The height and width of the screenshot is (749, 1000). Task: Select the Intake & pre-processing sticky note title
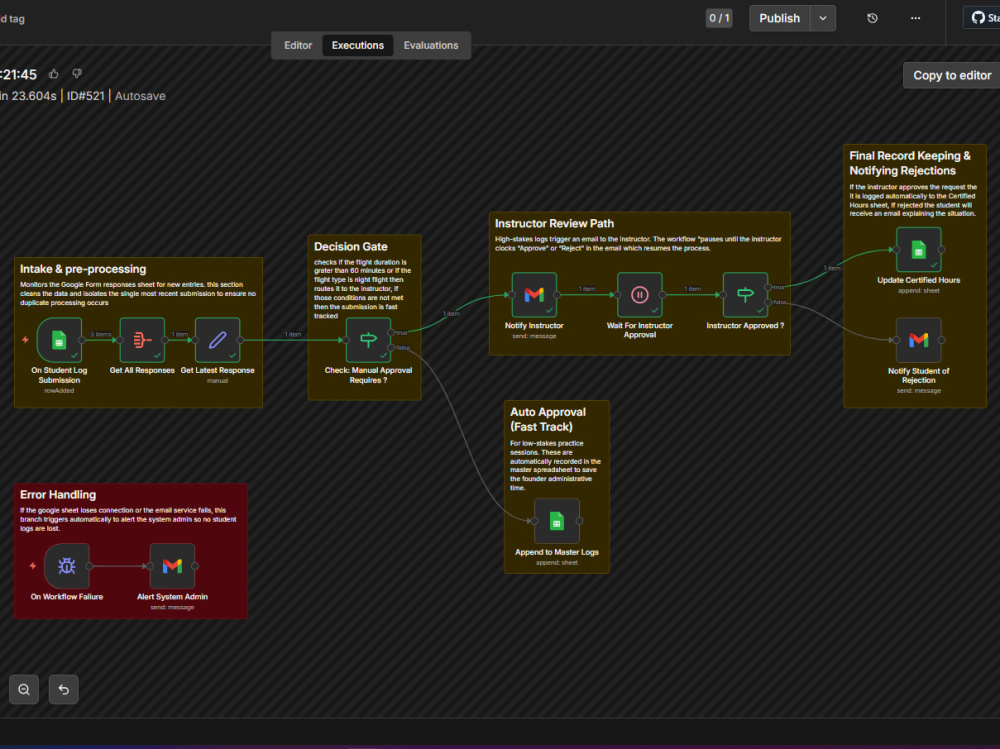tap(83, 269)
